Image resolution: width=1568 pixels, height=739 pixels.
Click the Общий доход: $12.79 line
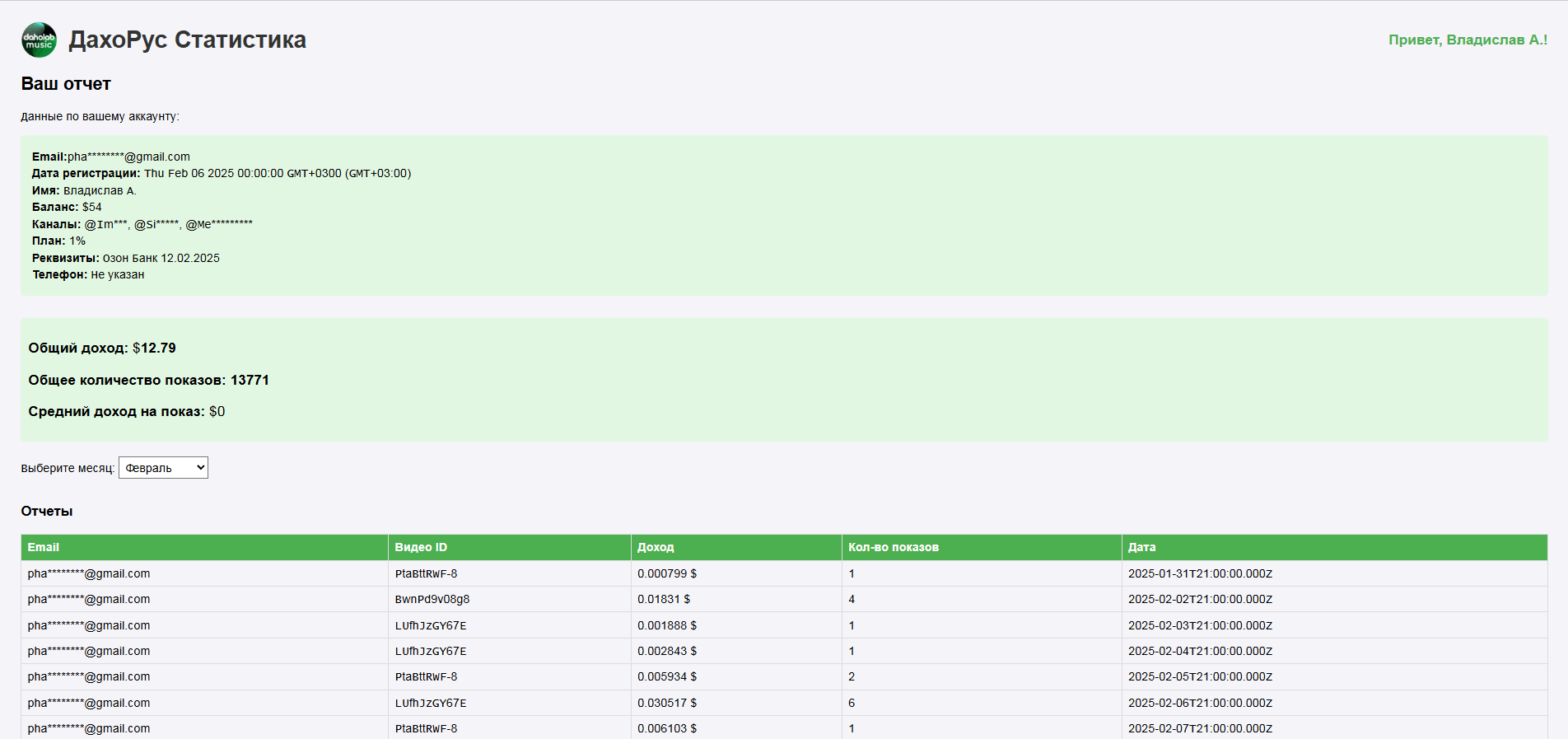coord(102,348)
